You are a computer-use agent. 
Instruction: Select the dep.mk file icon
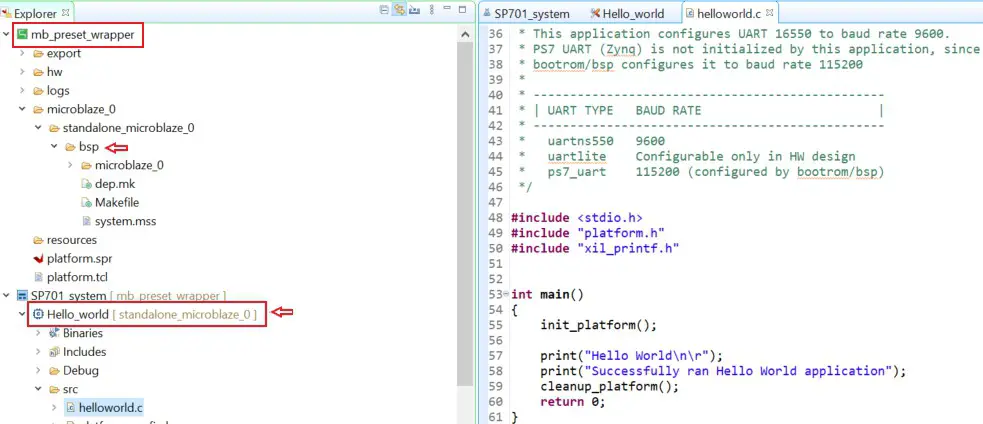pyautogui.click(x=87, y=184)
